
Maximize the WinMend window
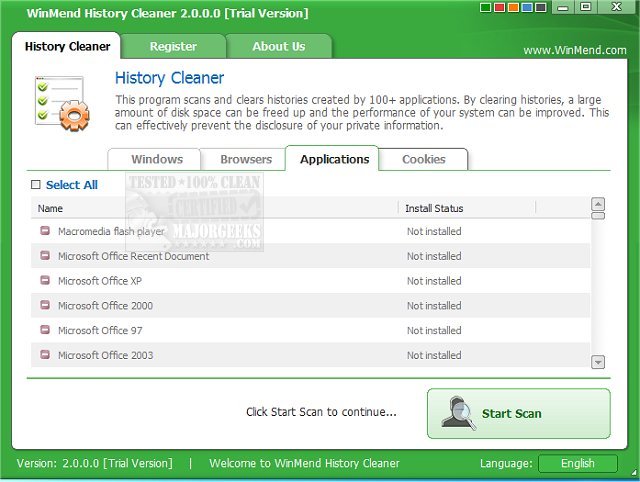tap(586, 7)
